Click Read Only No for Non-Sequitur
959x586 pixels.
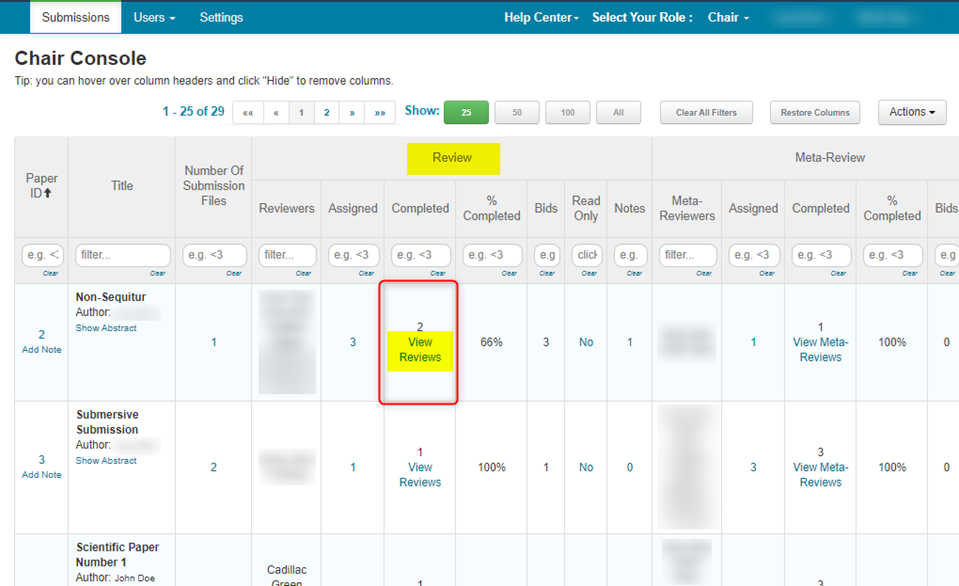click(x=586, y=342)
